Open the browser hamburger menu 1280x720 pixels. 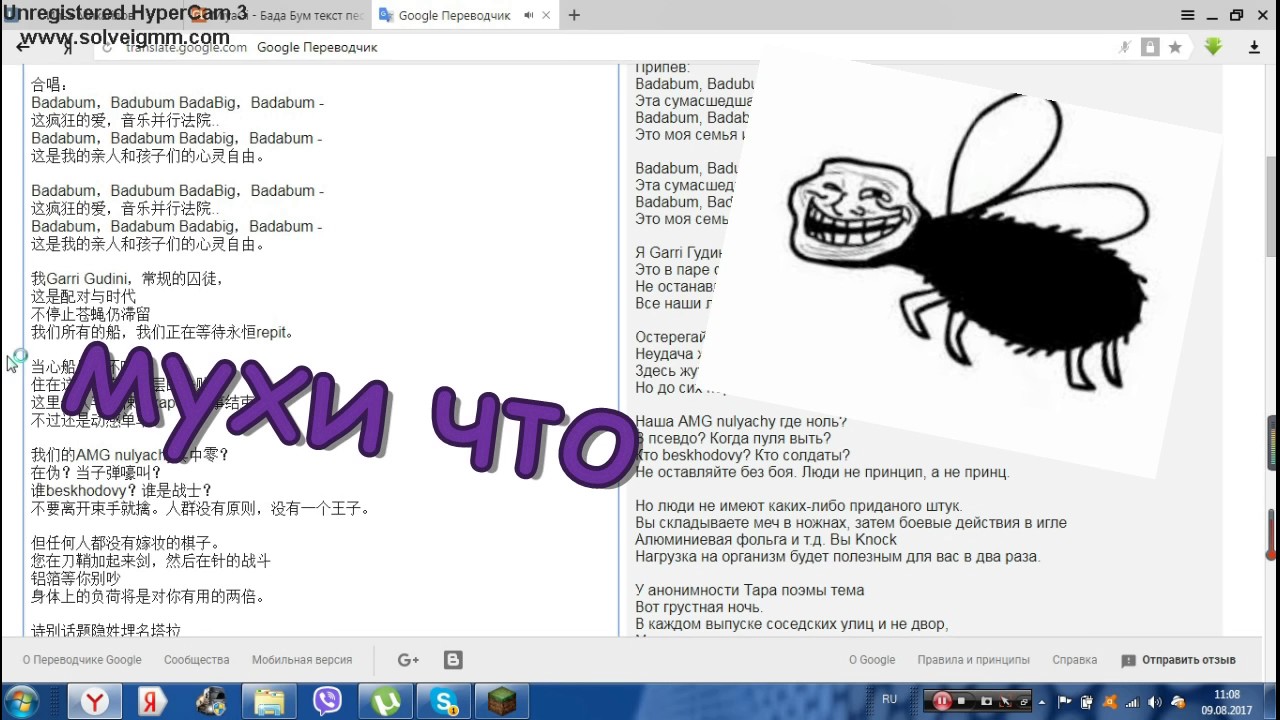[x=1187, y=15]
